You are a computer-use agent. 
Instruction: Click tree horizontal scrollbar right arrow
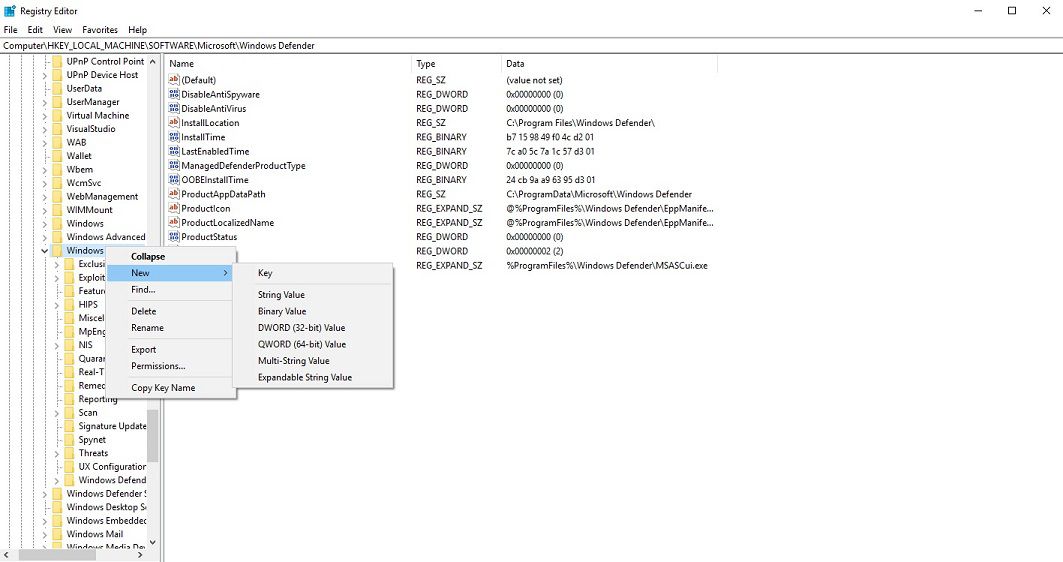click(140, 555)
